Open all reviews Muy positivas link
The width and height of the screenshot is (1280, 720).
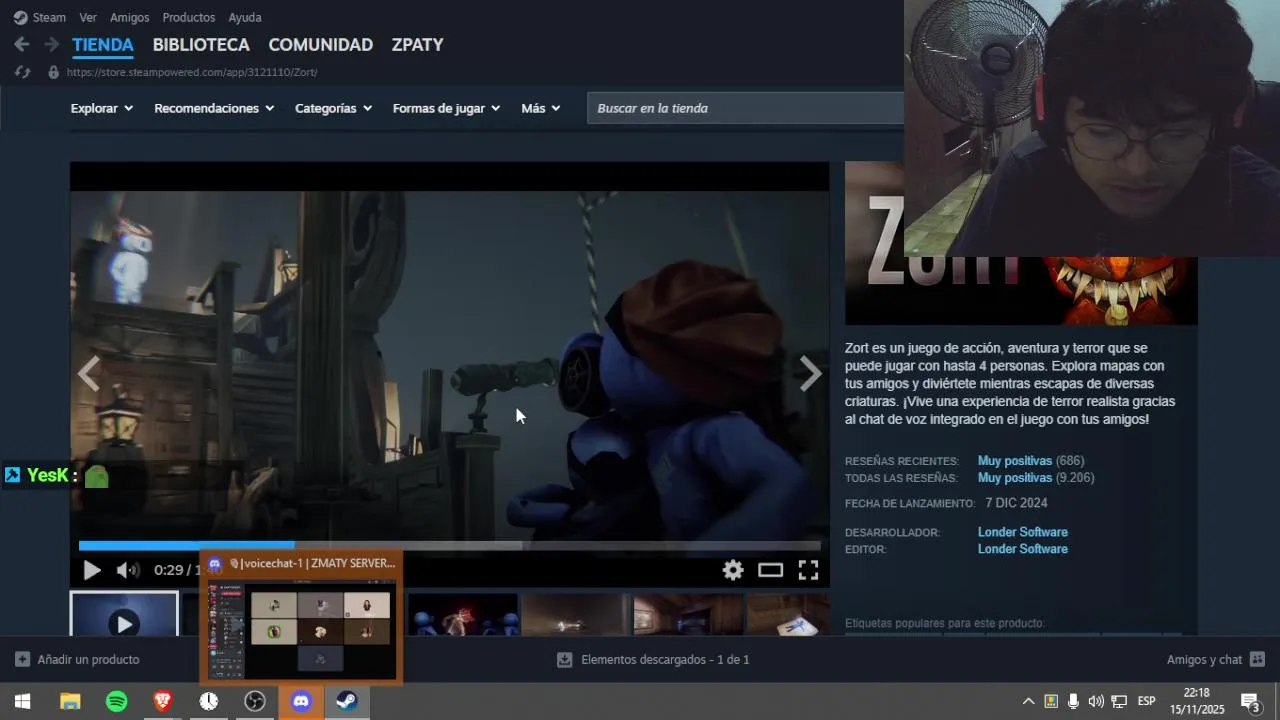pos(1015,478)
